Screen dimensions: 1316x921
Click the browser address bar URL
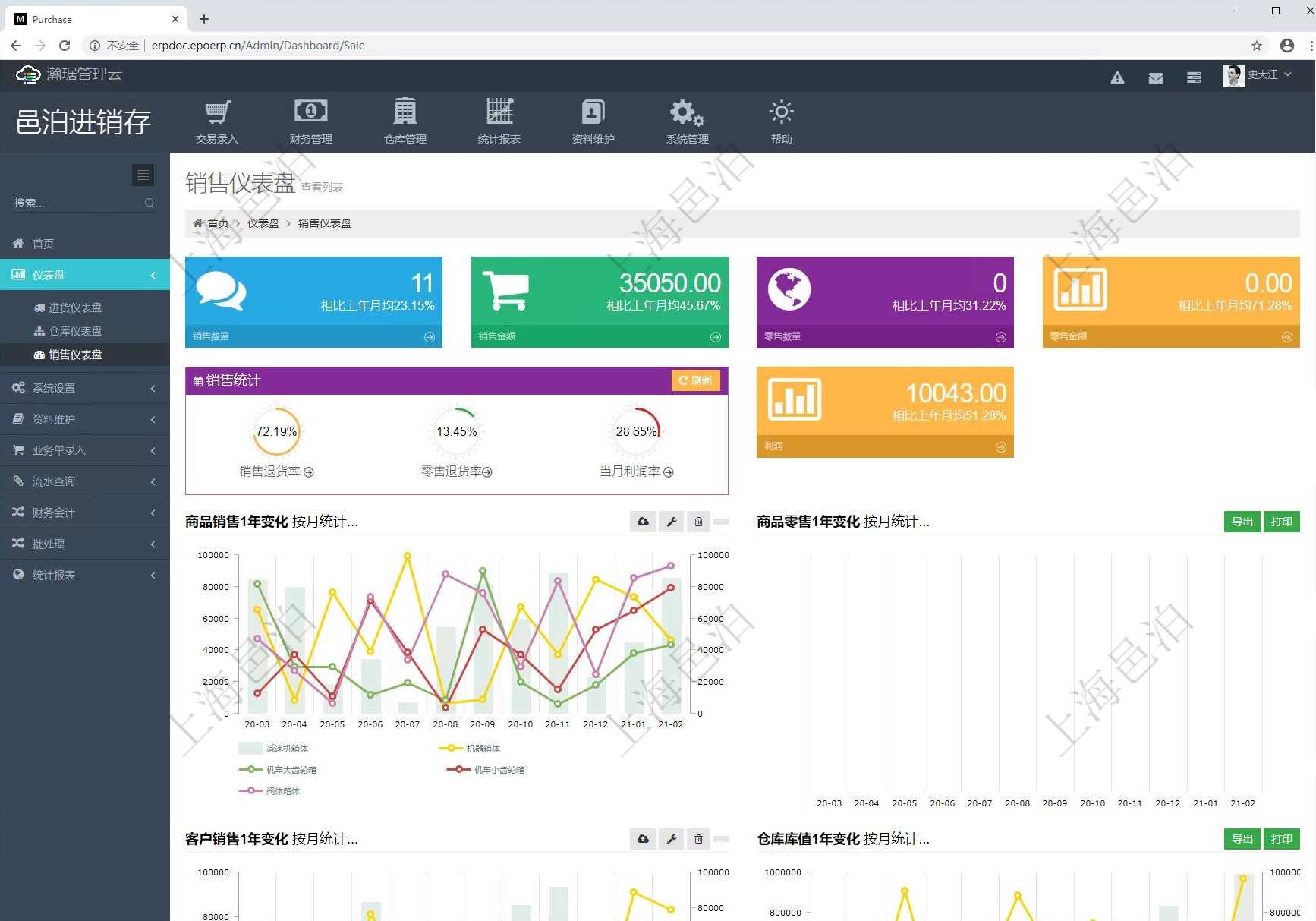tap(258, 46)
